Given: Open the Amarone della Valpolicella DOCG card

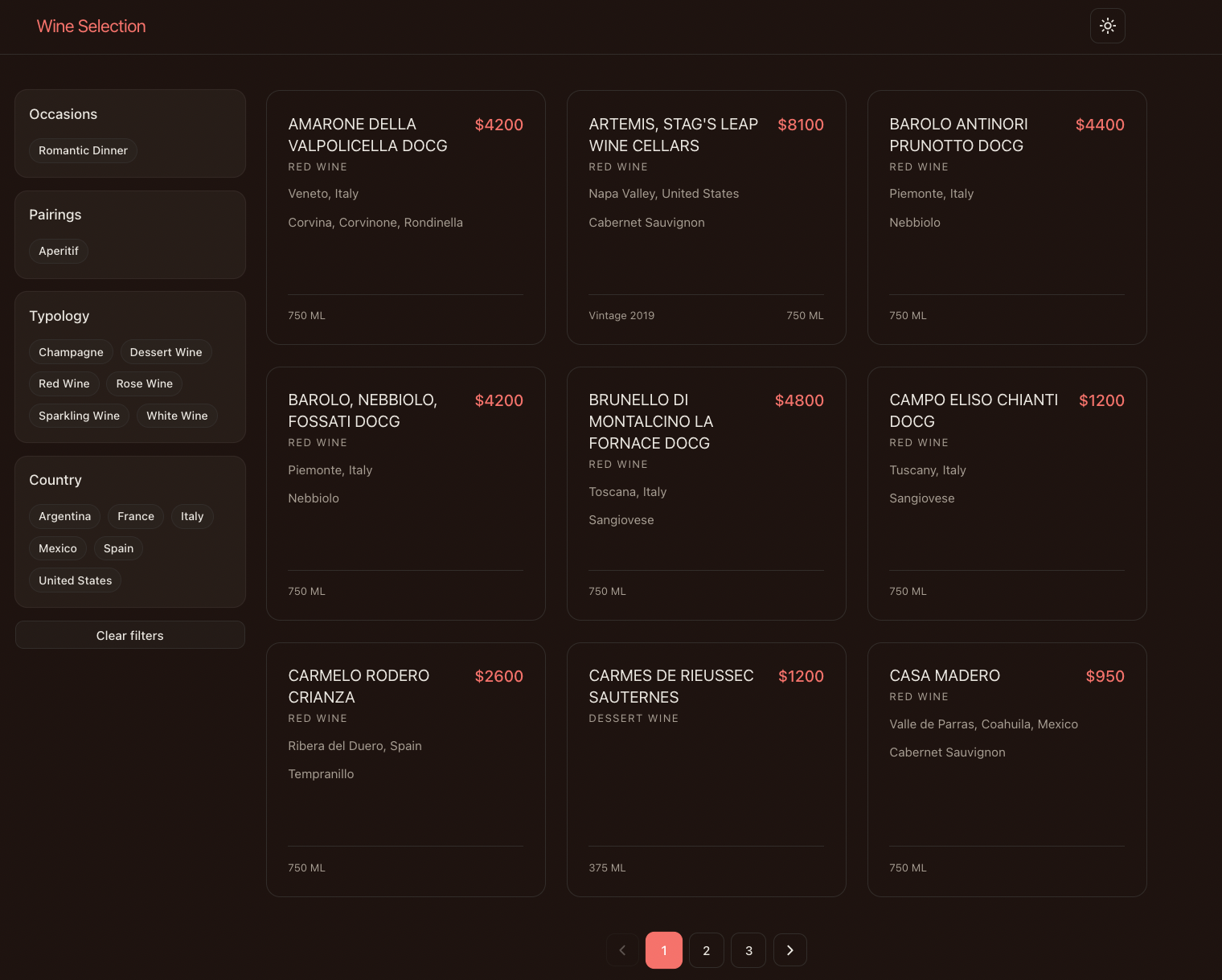Looking at the screenshot, I should (406, 217).
